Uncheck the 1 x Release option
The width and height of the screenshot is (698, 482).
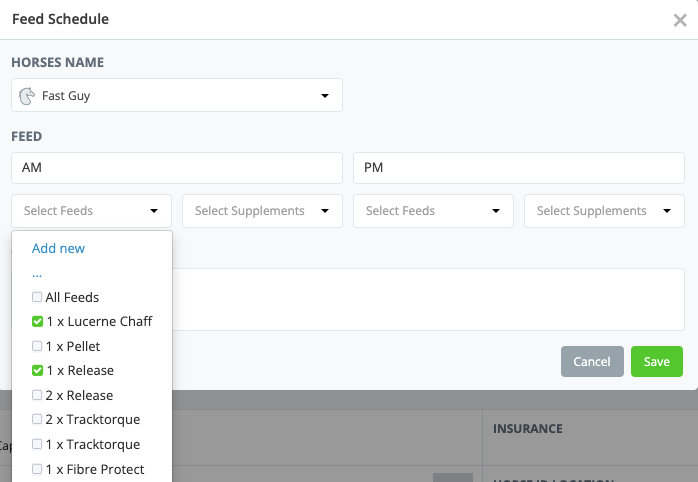[x=37, y=371]
